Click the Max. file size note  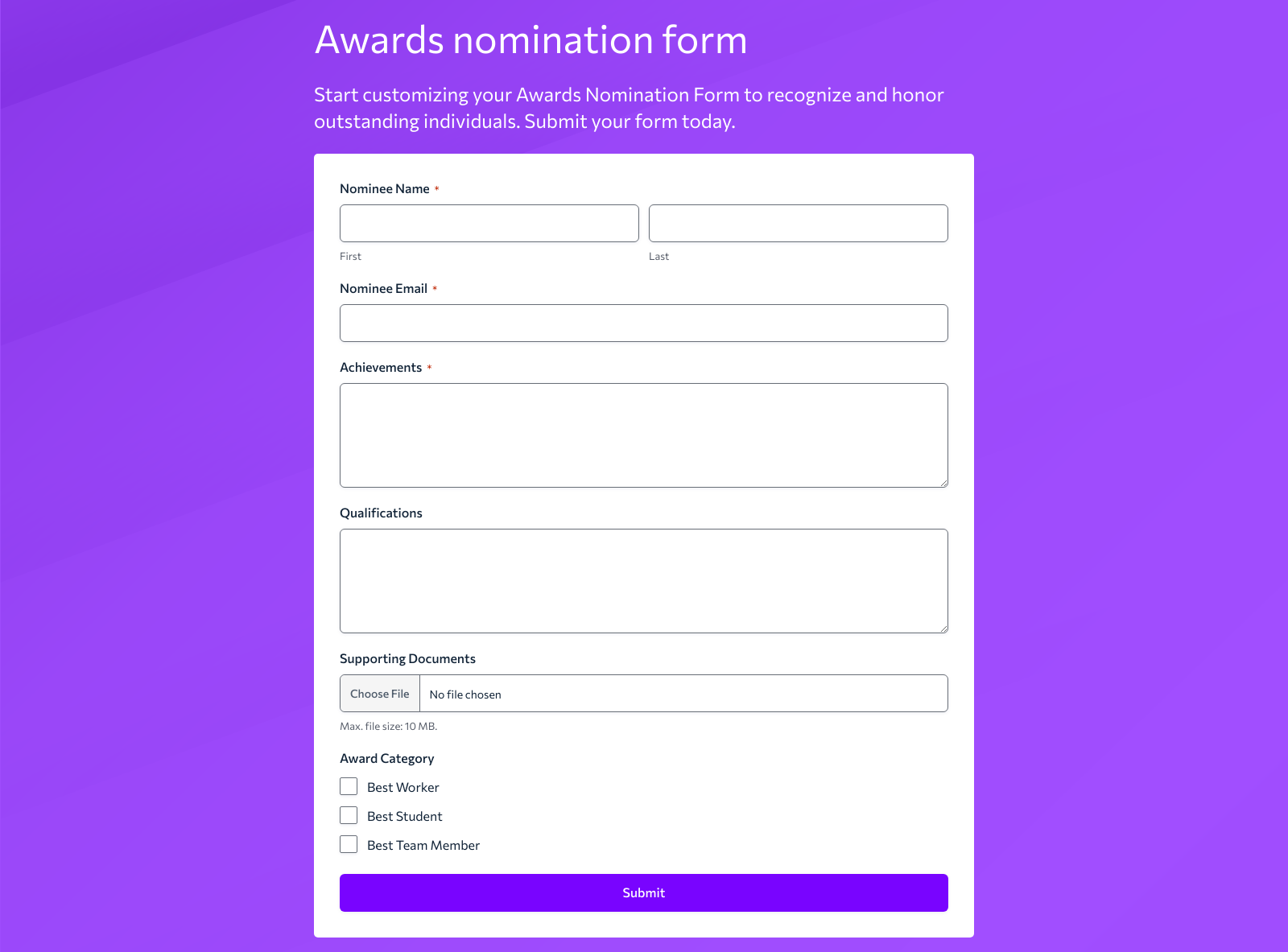[x=389, y=726]
